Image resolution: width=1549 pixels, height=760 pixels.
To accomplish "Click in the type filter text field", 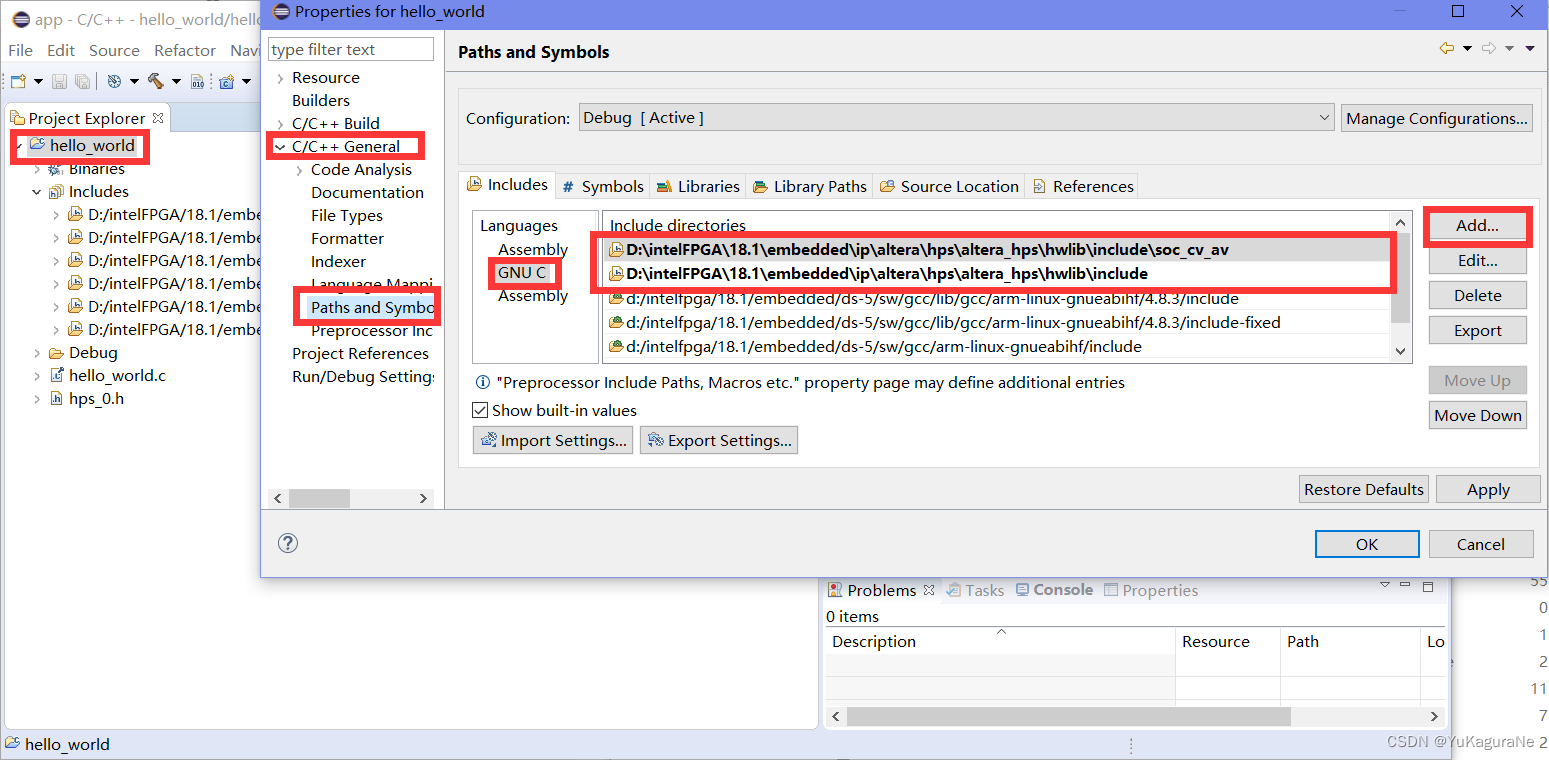I will [351, 49].
